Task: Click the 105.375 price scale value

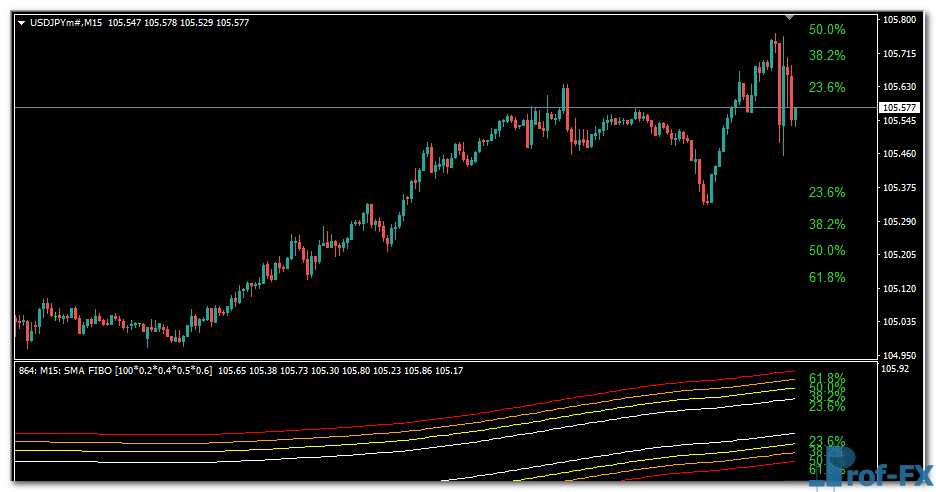Action: coord(897,188)
